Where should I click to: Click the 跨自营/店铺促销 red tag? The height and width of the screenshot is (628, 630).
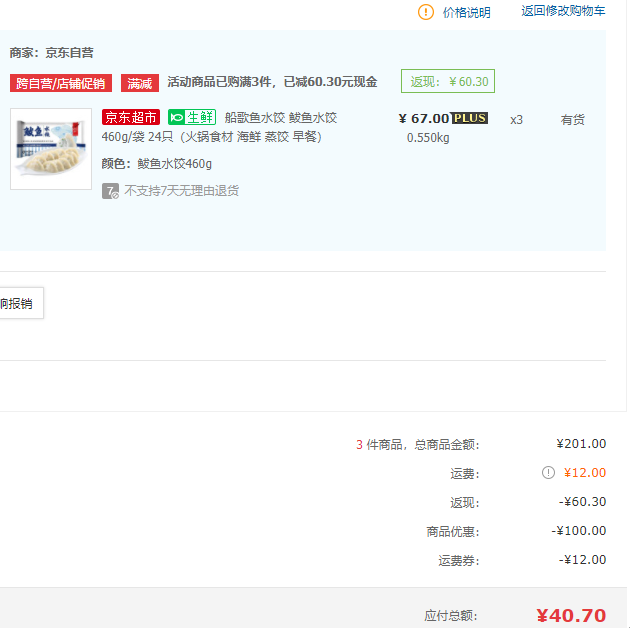click(61, 83)
